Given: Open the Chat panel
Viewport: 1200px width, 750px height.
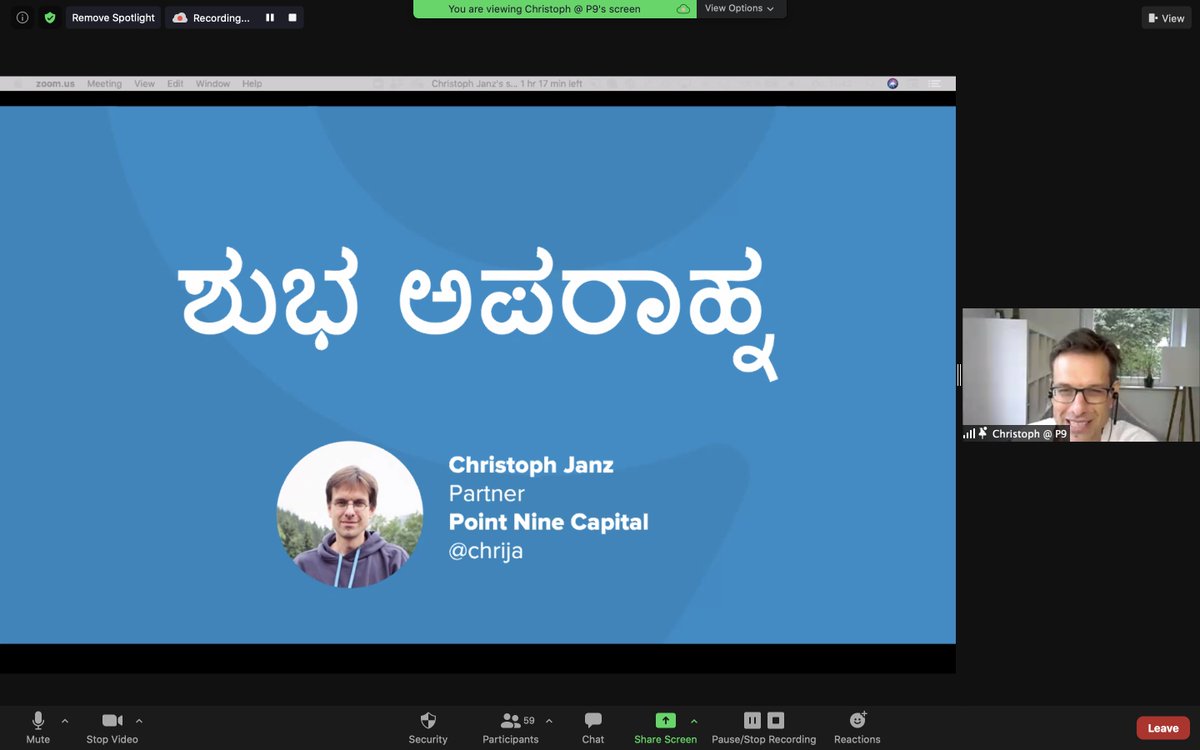Looking at the screenshot, I should (x=593, y=728).
